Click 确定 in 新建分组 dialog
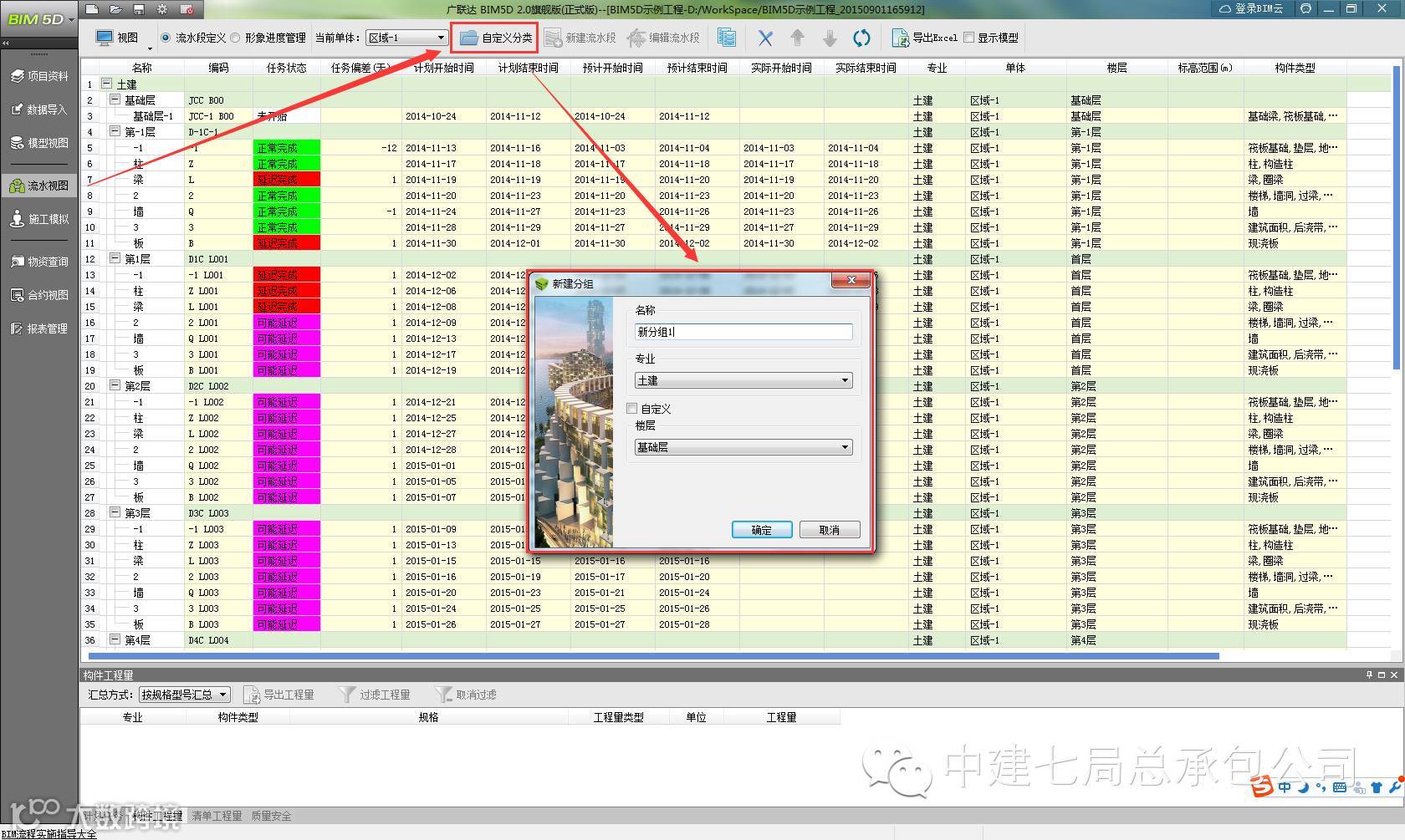Image resolution: width=1405 pixels, height=840 pixels. (761, 530)
